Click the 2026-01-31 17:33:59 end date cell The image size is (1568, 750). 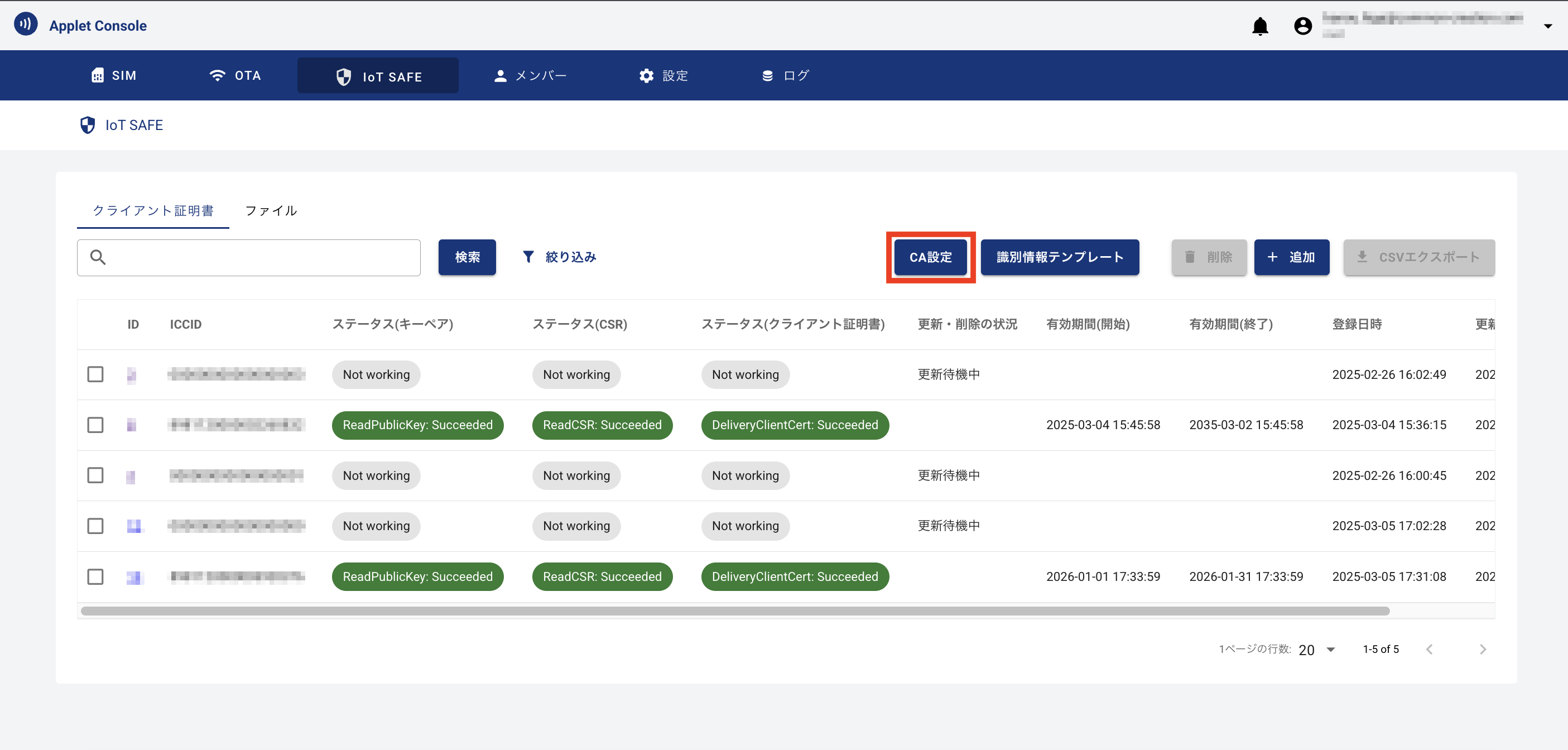tap(1246, 576)
